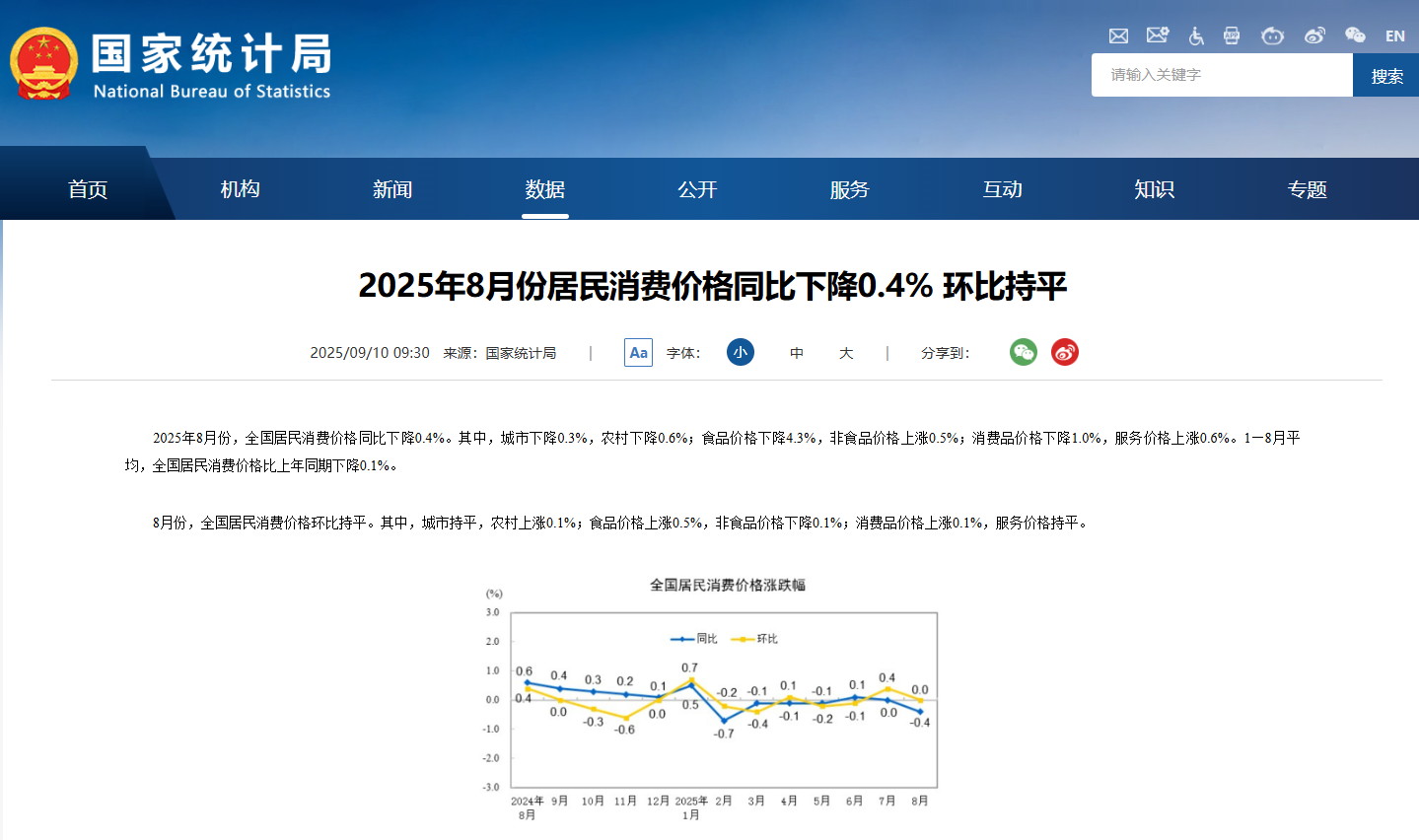This screenshot has width=1419, height=840.
Task: Click the 来源：国家统计局 source text
Action: (500, 353)
